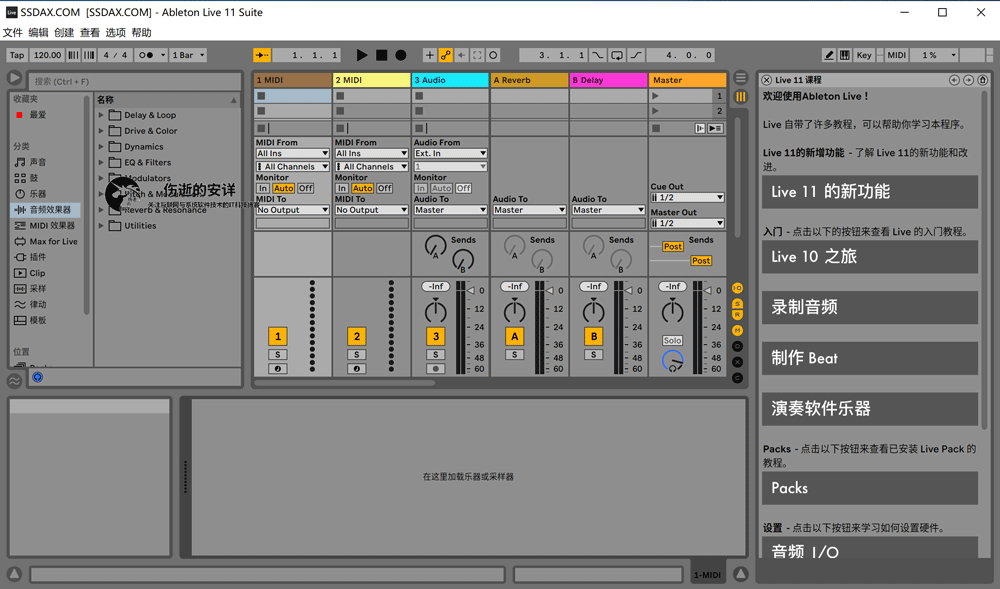Switch to Session view with bars icon
This screenshot has height=589, width=1000.
coord(740,97)
